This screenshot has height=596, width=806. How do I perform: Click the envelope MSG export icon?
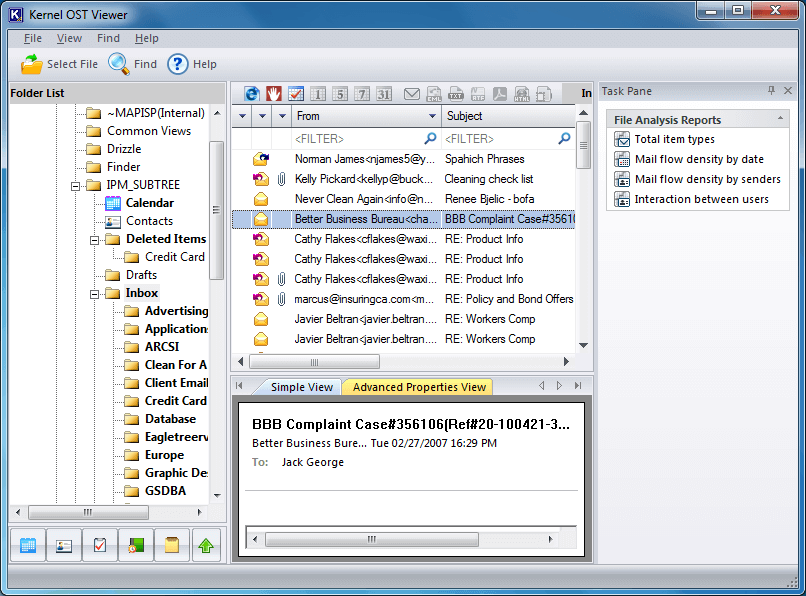pos(411,94)
